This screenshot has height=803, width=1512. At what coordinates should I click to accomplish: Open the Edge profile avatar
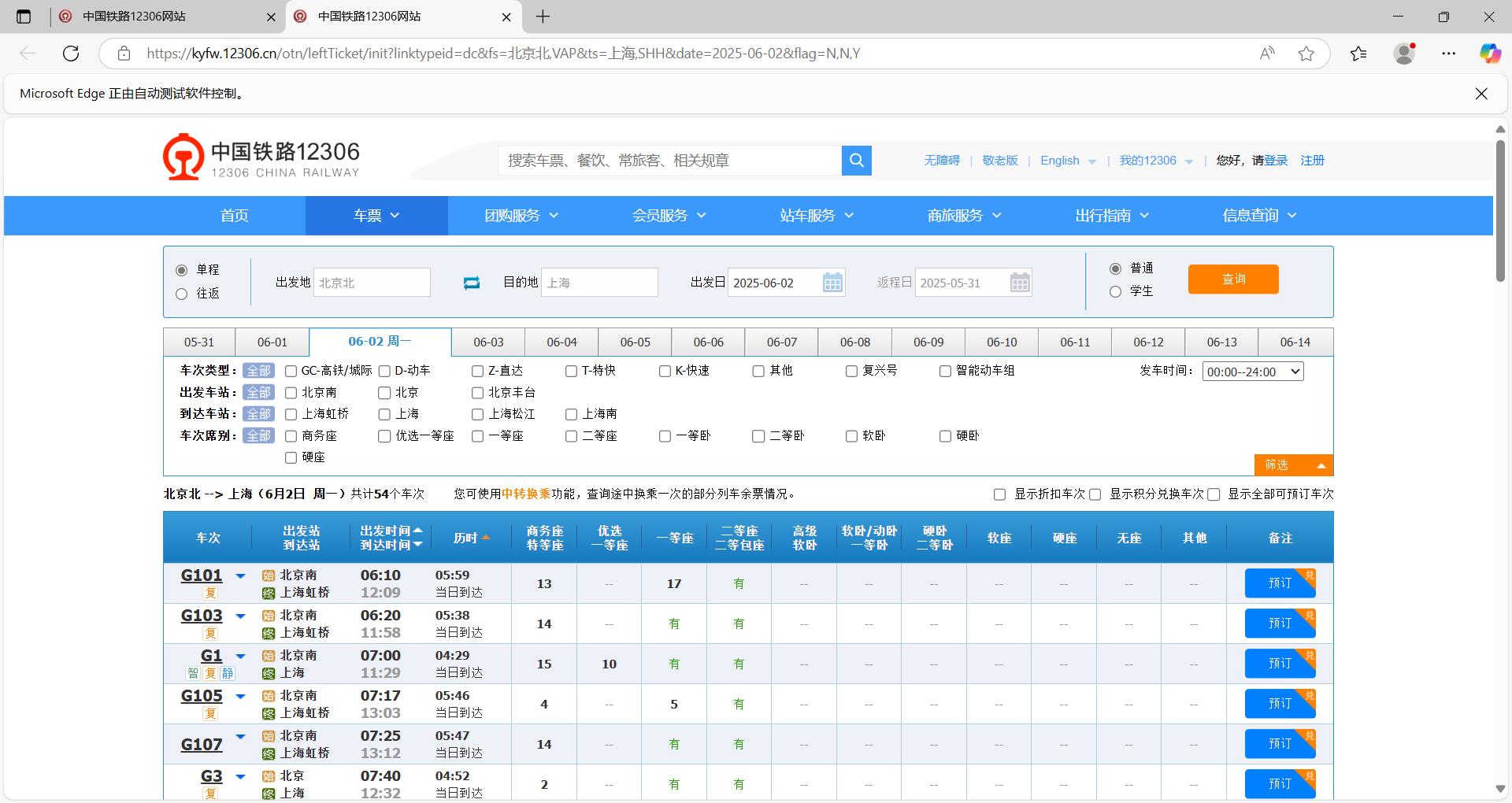coord(1404,54)
